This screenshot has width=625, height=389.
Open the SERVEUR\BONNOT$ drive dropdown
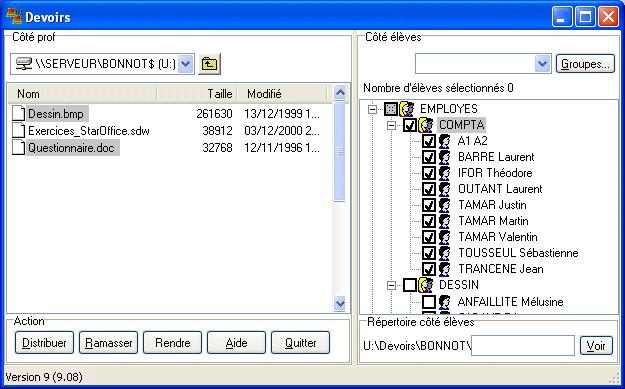click(x=186, y=64)
